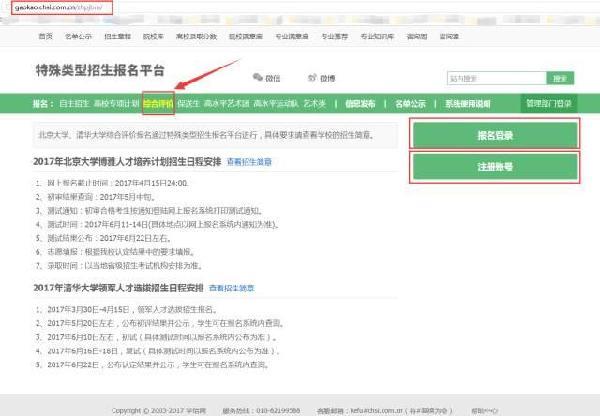Select the 综合评价 tab
This screenshot has height=416, width=600.
coord(158,102)
